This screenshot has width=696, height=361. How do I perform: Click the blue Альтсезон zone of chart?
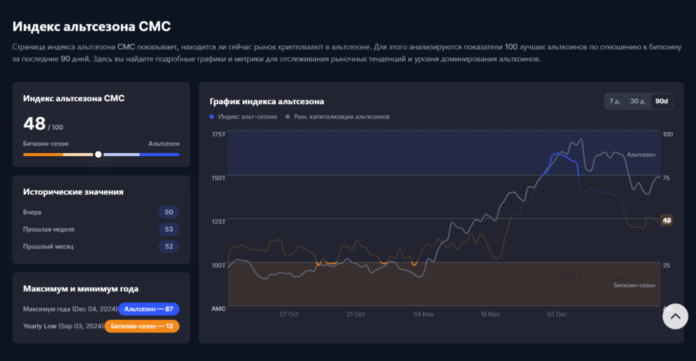444,153
